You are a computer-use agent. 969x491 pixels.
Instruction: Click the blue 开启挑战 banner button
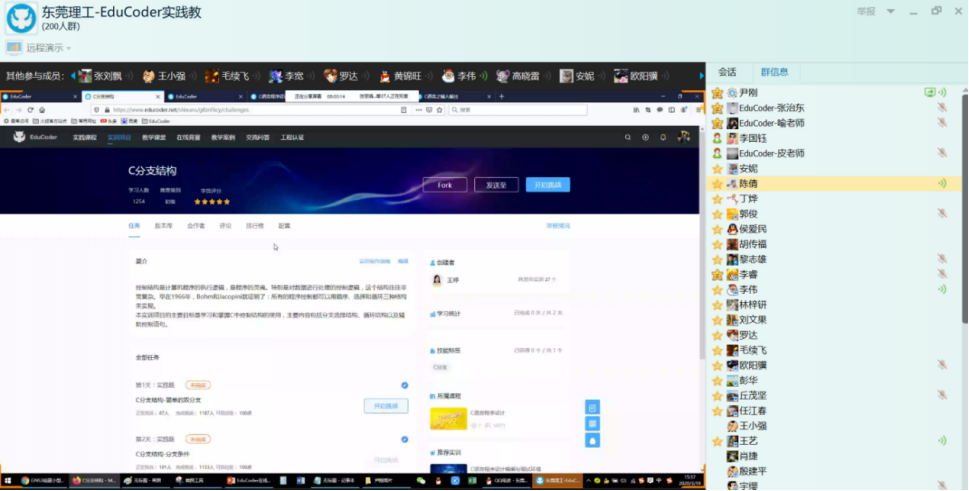tap(547, 185)
